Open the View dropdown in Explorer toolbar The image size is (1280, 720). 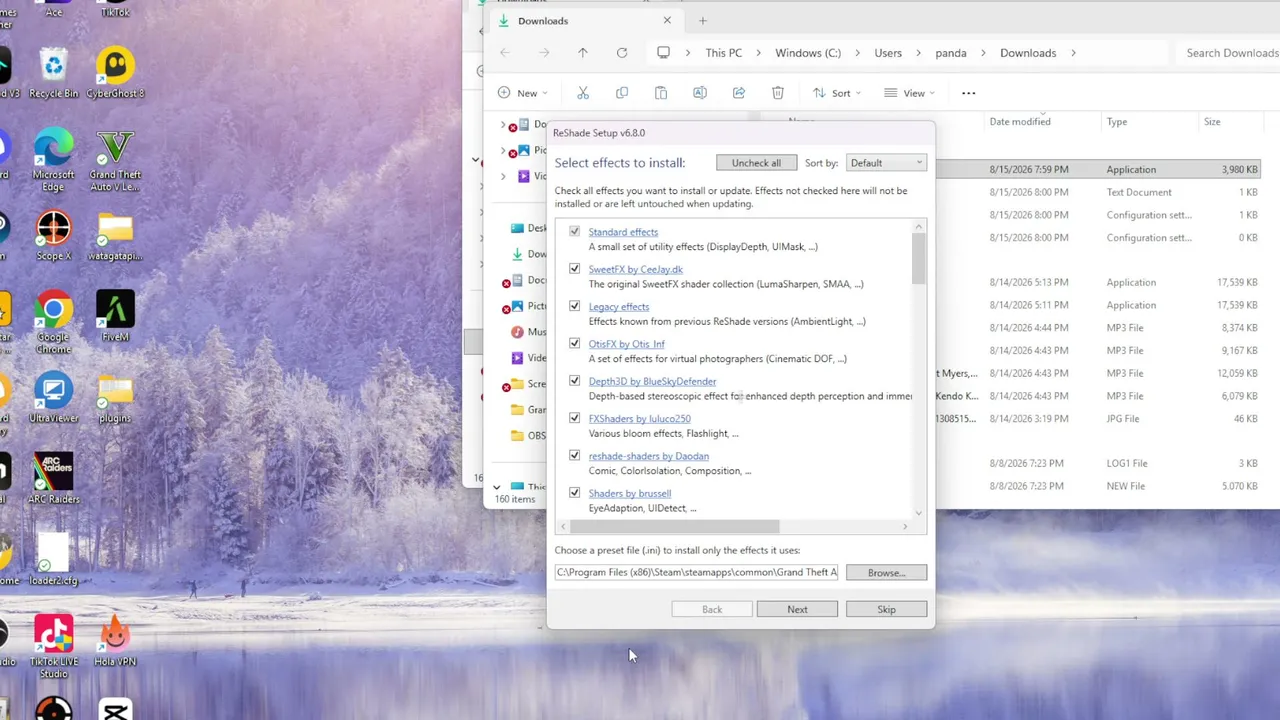tap(909, 93)
